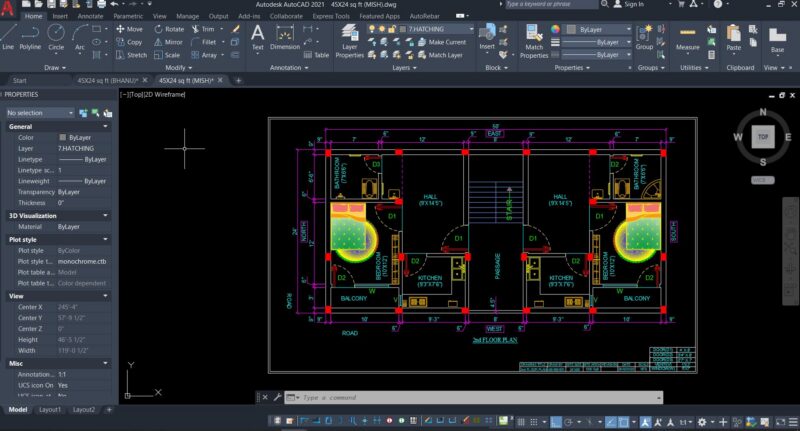Use the Copy tool in Modify
The image size is (800, 431).
click(129, 42)
